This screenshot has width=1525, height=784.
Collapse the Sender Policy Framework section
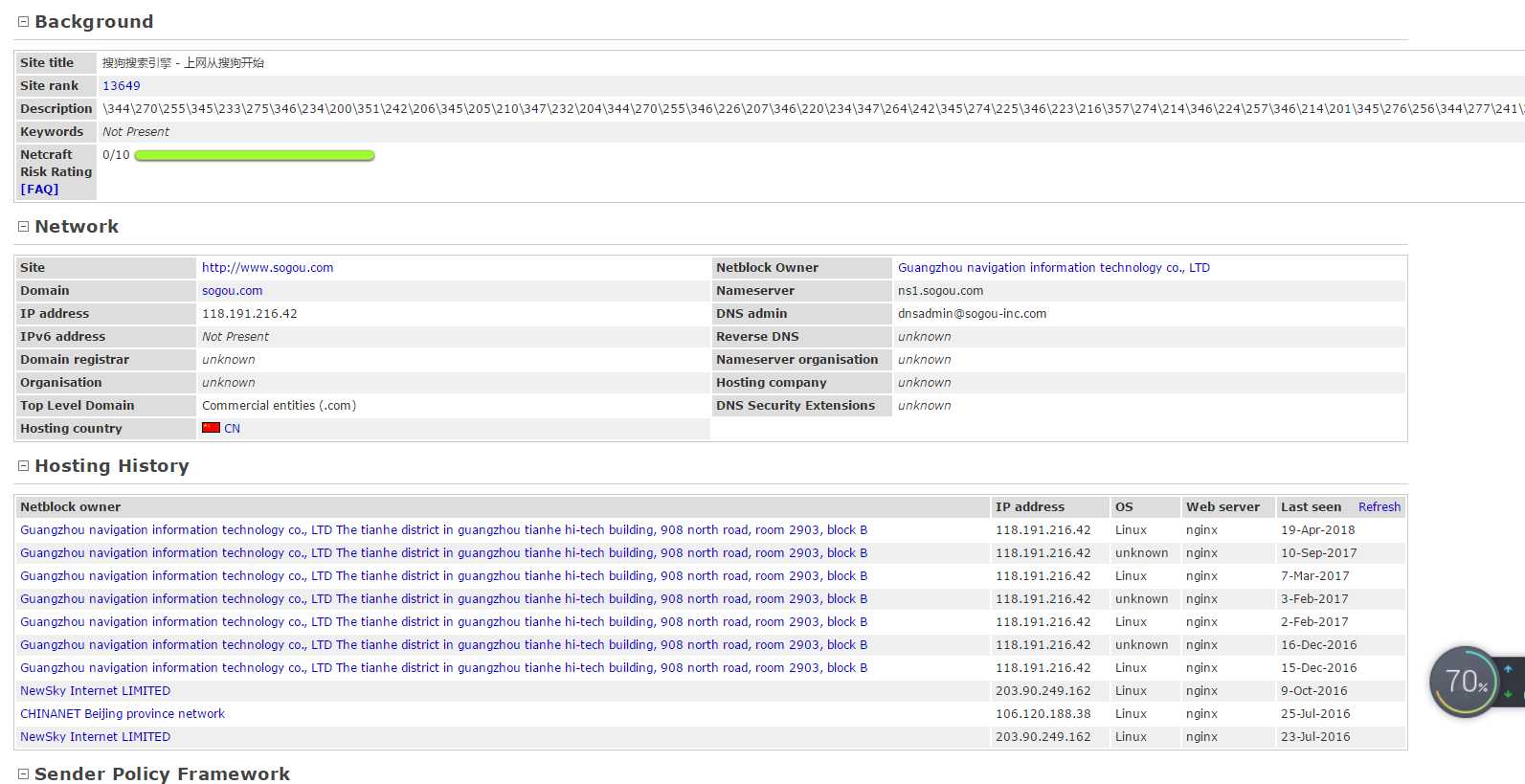coord(23,773)
